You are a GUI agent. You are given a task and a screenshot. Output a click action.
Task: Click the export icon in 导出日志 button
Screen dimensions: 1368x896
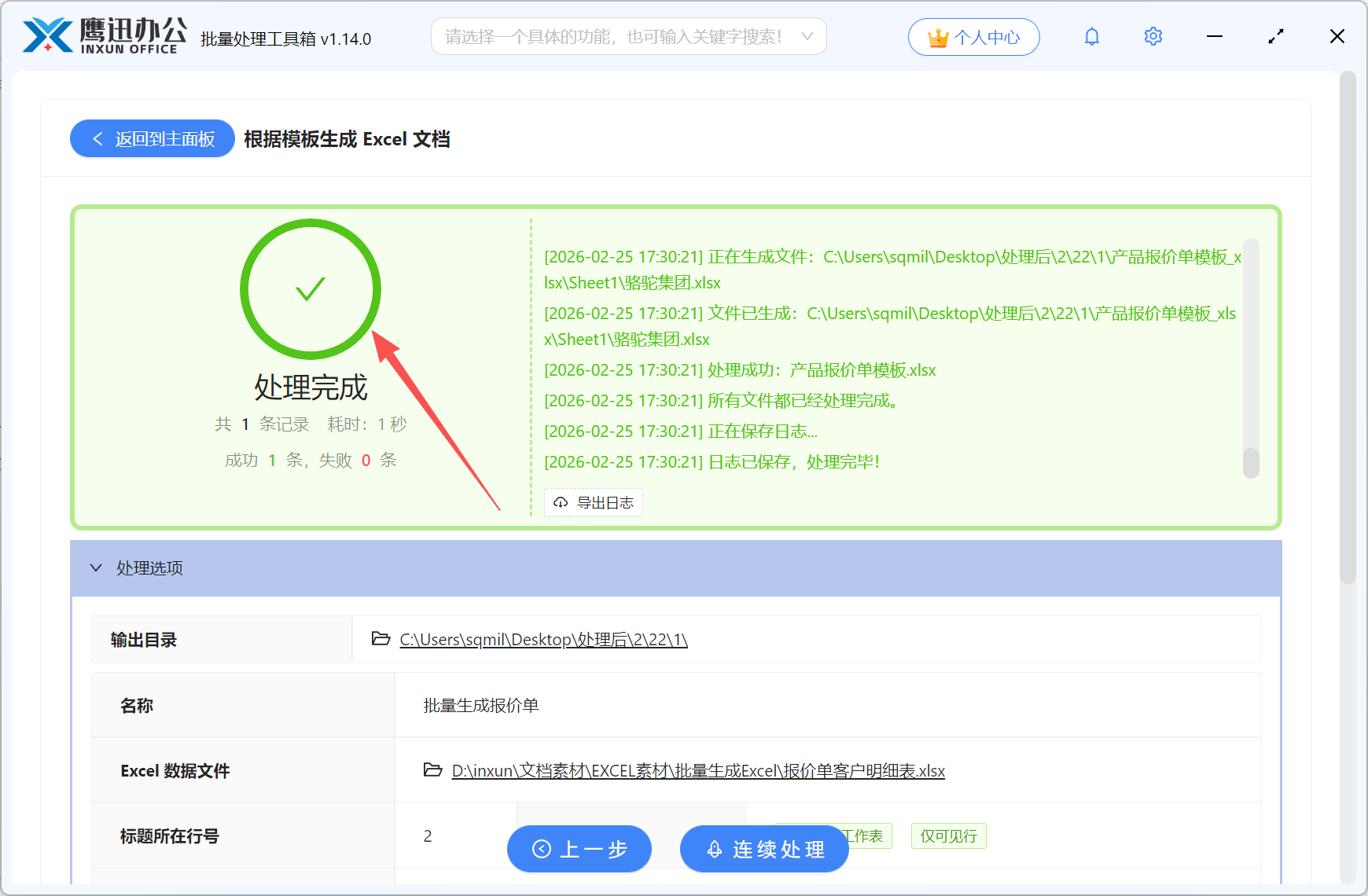pos(561,502)
